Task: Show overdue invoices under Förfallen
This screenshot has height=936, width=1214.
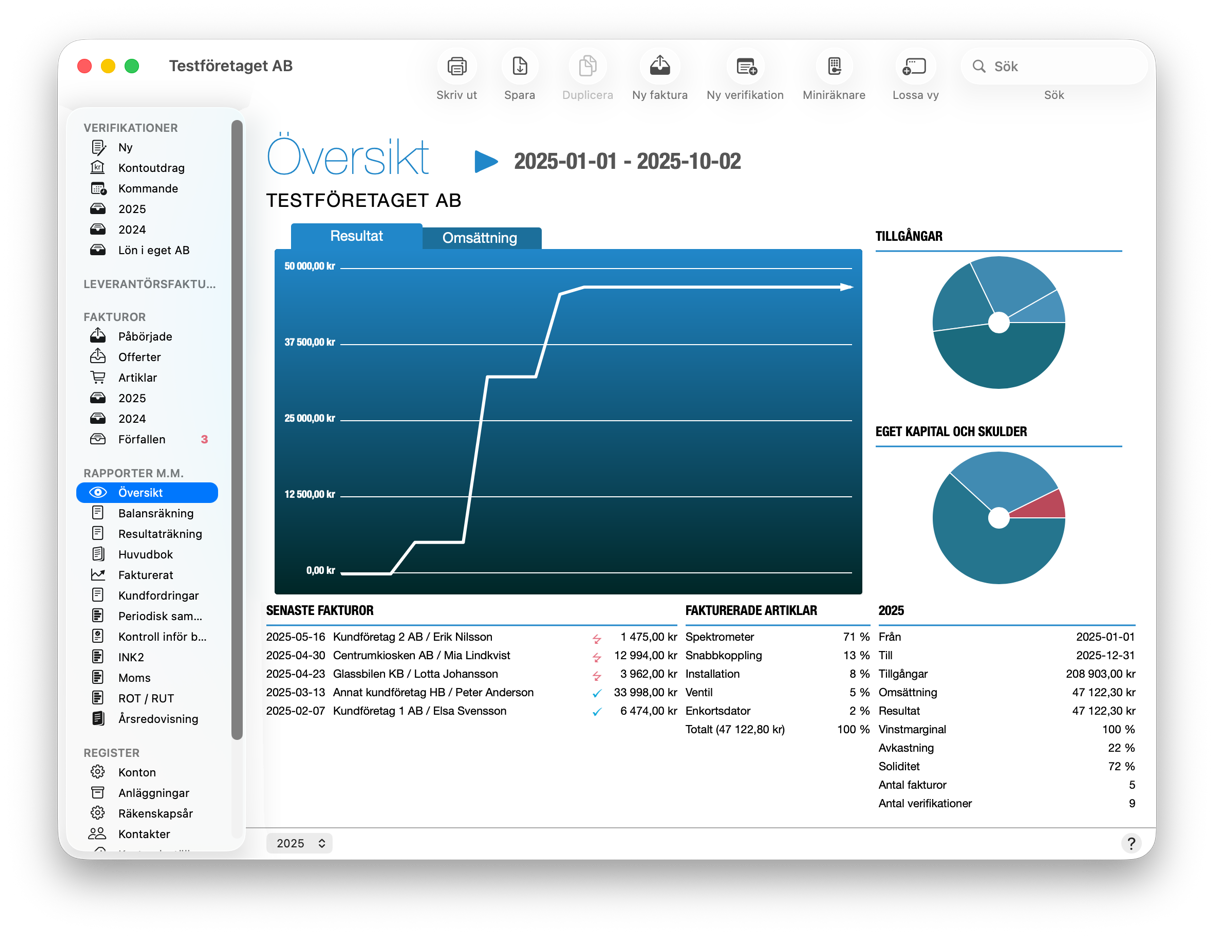Action: (x=142, y=439)
